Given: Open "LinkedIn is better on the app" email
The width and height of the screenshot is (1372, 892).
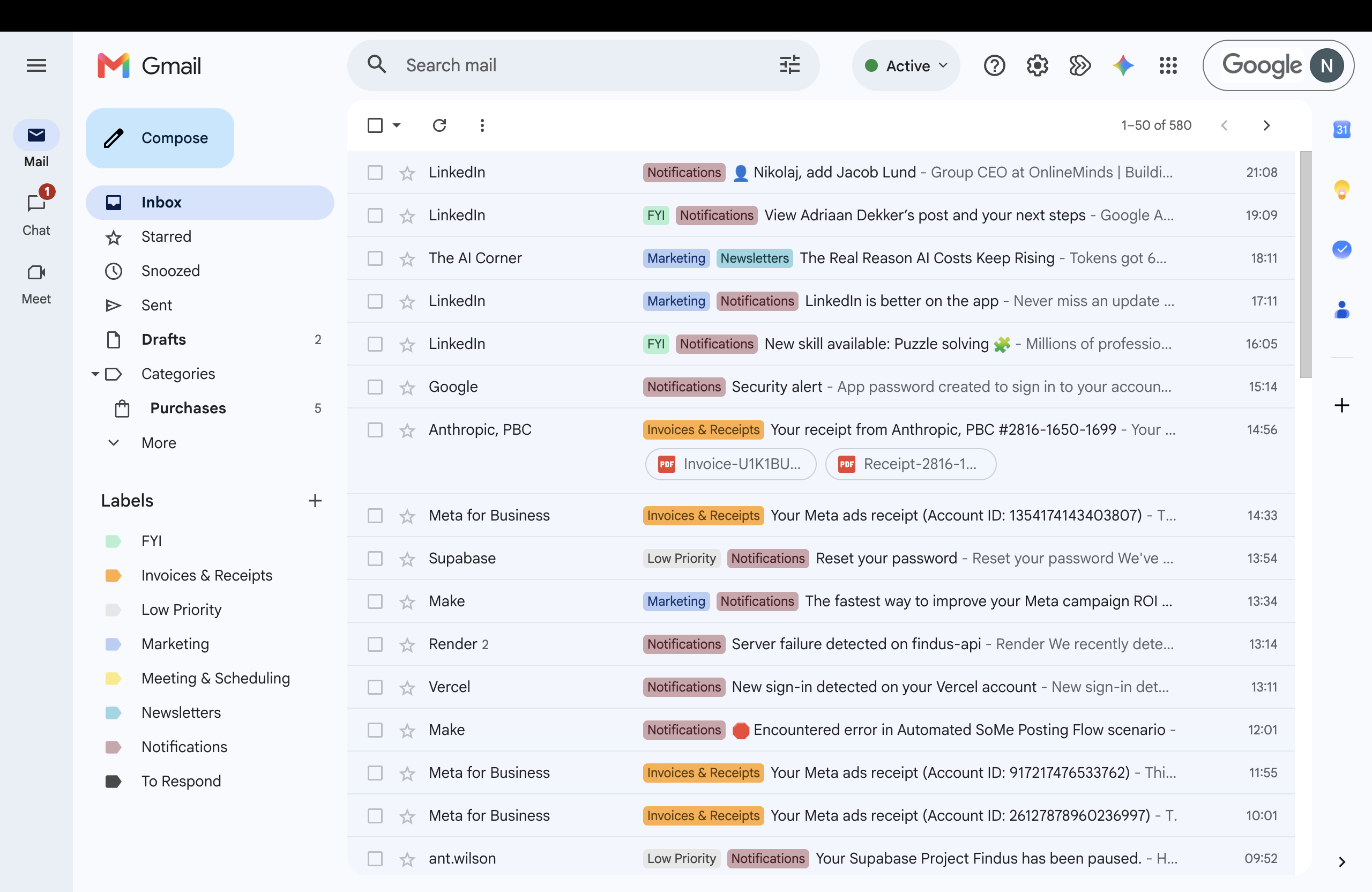Looking at the screenshot, I should 821,301.
